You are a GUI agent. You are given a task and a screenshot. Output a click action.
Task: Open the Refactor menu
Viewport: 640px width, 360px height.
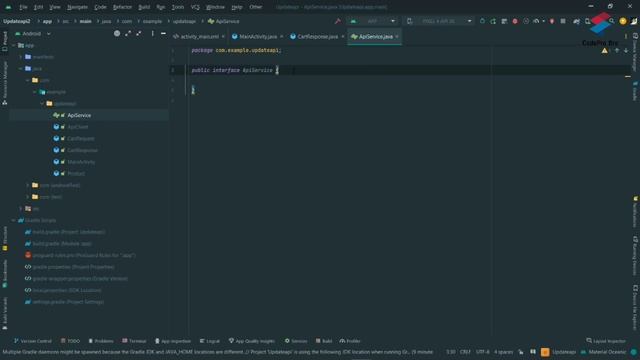pos(122,7)
